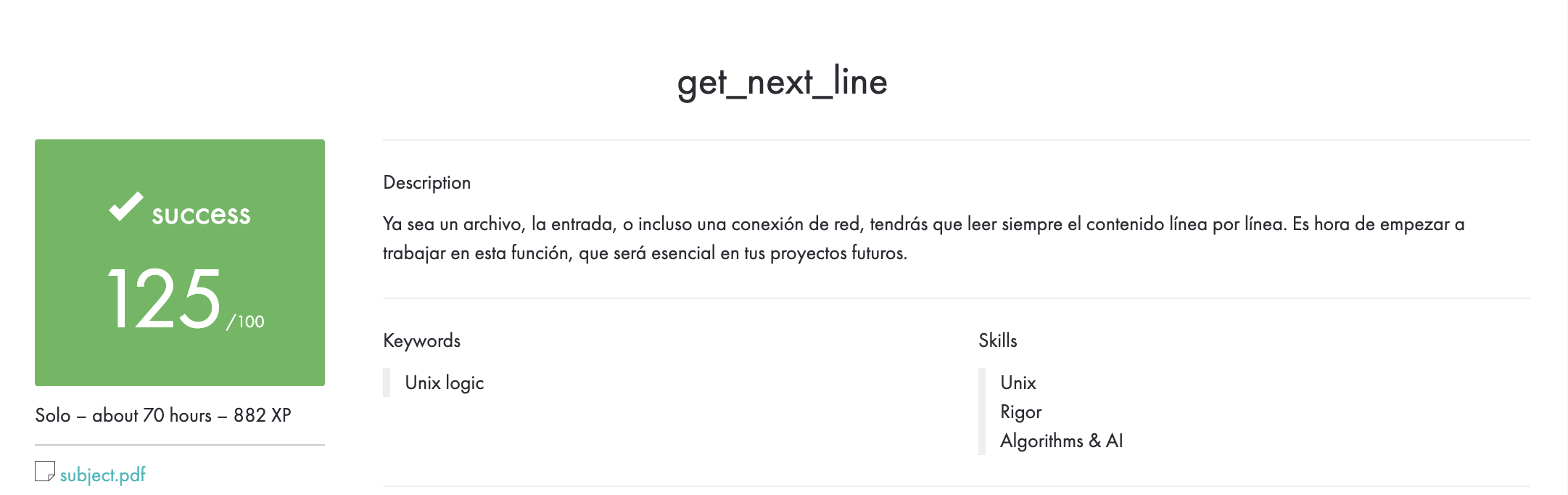Screen dimensions: 1568x495
Task: Click the Rigor skill entry
Action: coord(1020,412)
